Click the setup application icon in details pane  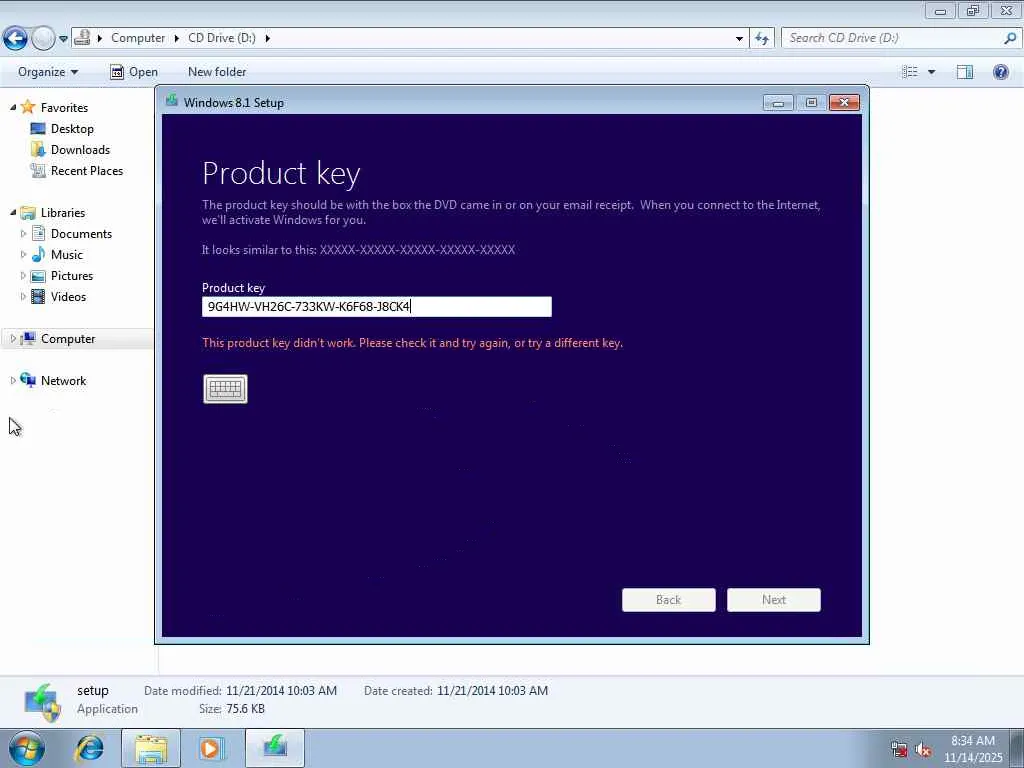click(43, 702)
